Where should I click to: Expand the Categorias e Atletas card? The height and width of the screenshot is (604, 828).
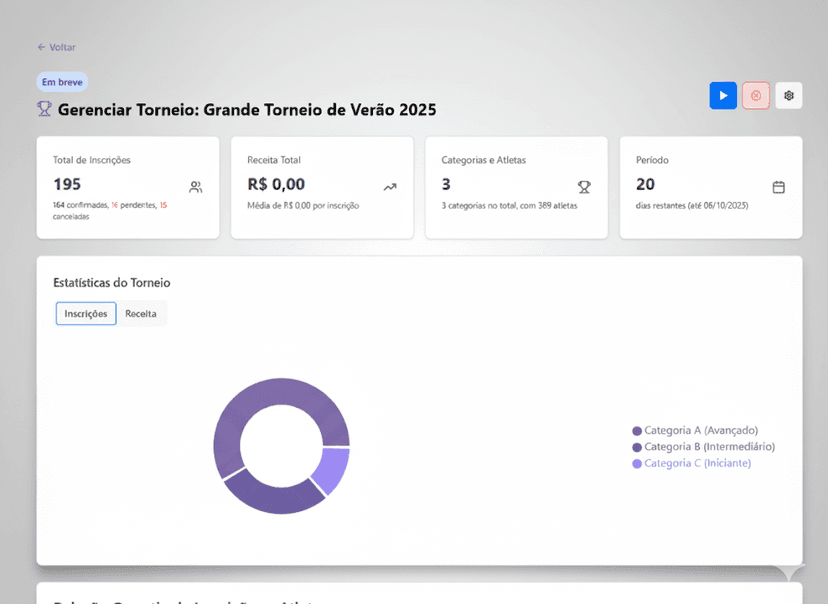click(516, 186)
